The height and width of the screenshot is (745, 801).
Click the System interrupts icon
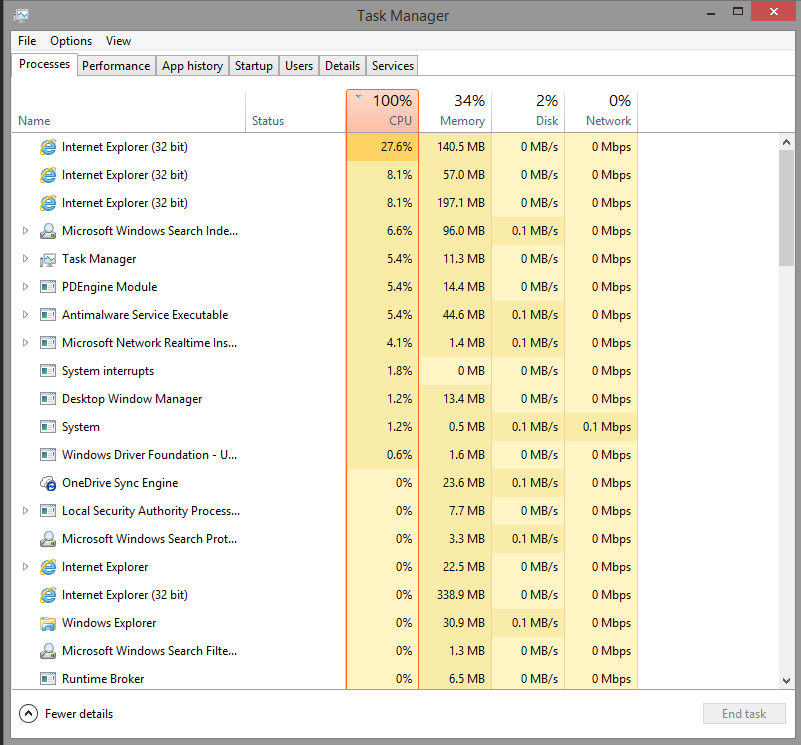coord(48,371)
